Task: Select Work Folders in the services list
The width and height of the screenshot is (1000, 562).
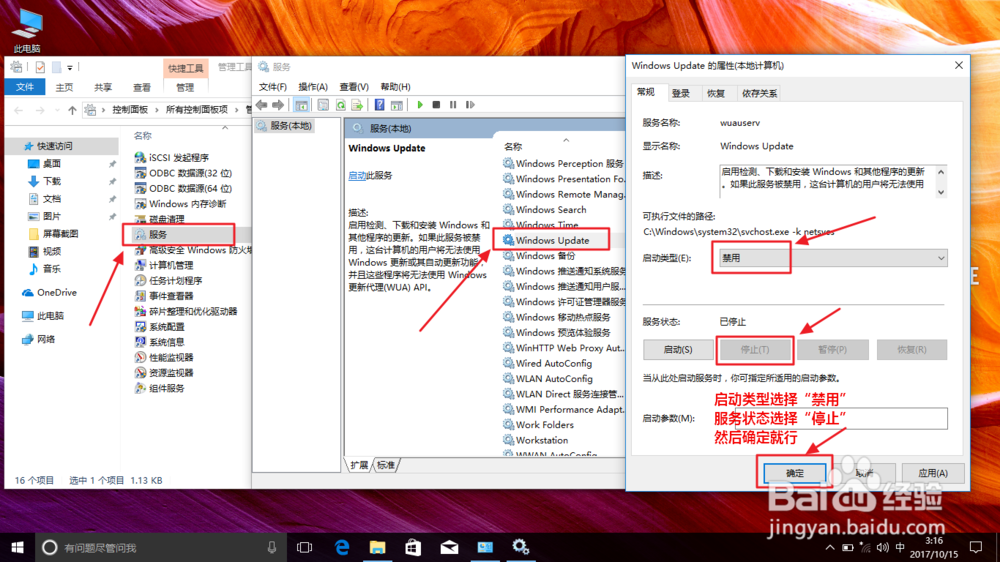Action: coord(544,425)
